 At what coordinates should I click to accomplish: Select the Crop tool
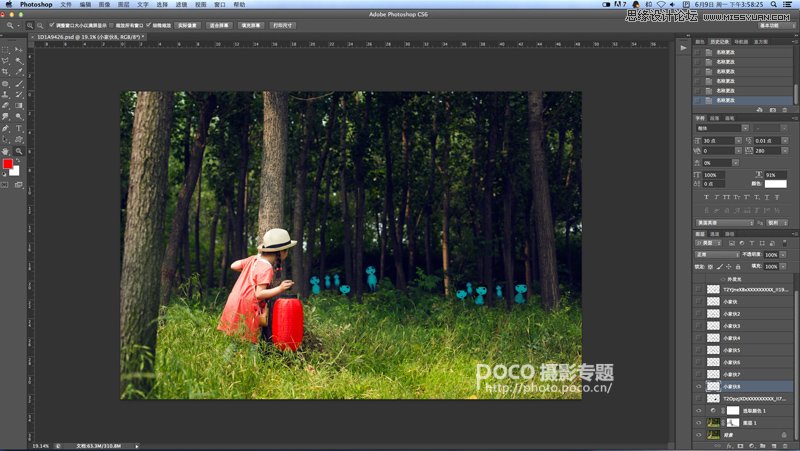[6, 71]
